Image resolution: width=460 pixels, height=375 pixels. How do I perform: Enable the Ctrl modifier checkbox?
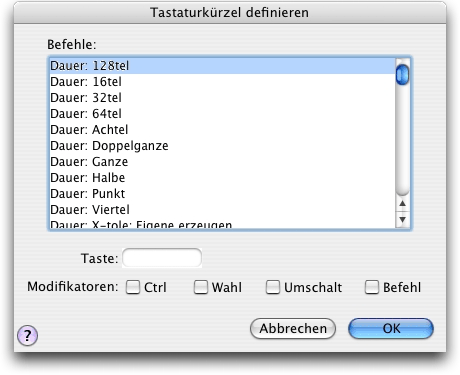coord(133,287)
